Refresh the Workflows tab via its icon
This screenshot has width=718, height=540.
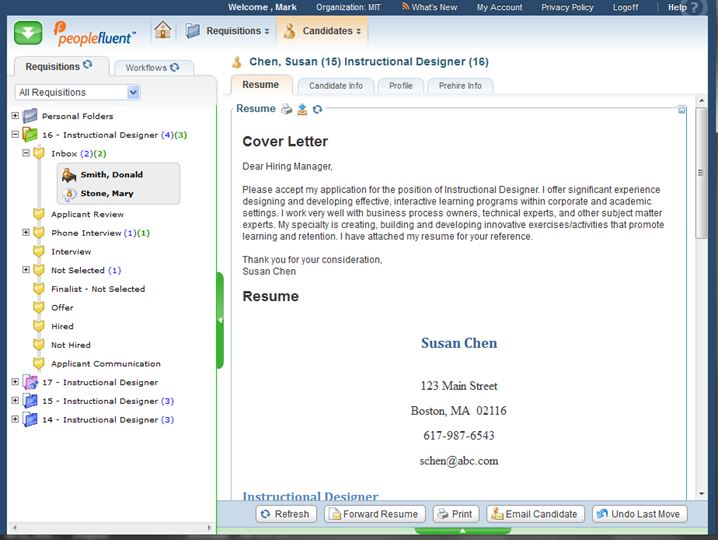175,68
